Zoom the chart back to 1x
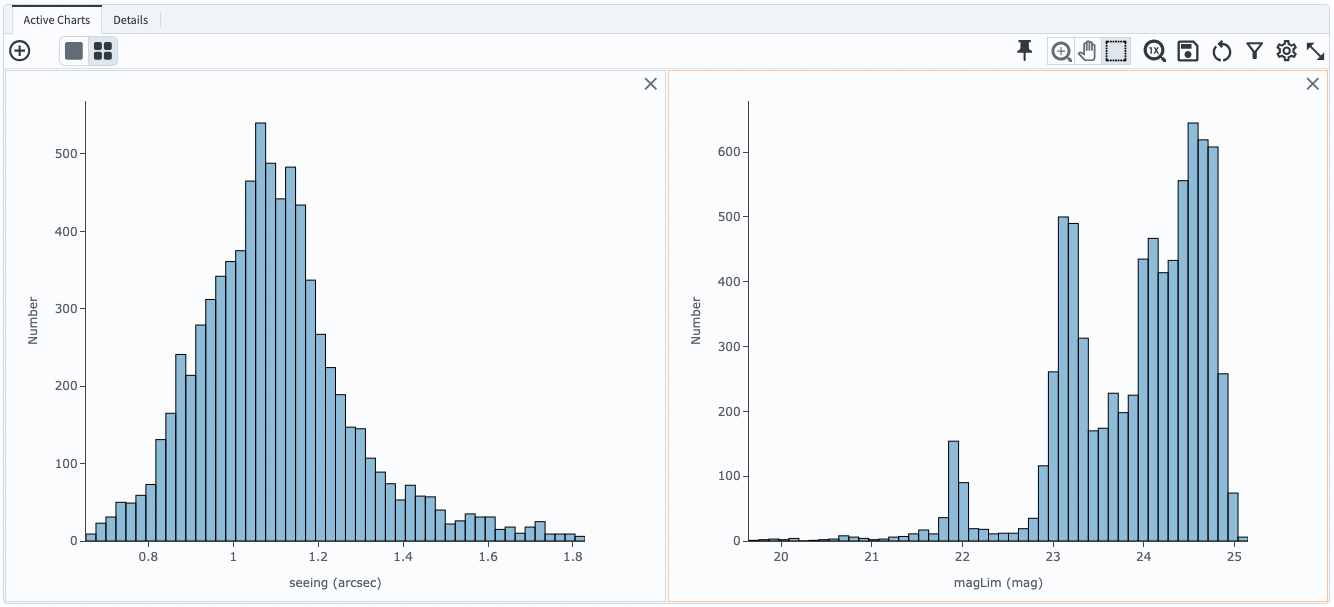The image size is (1334, 607). 1155,50
